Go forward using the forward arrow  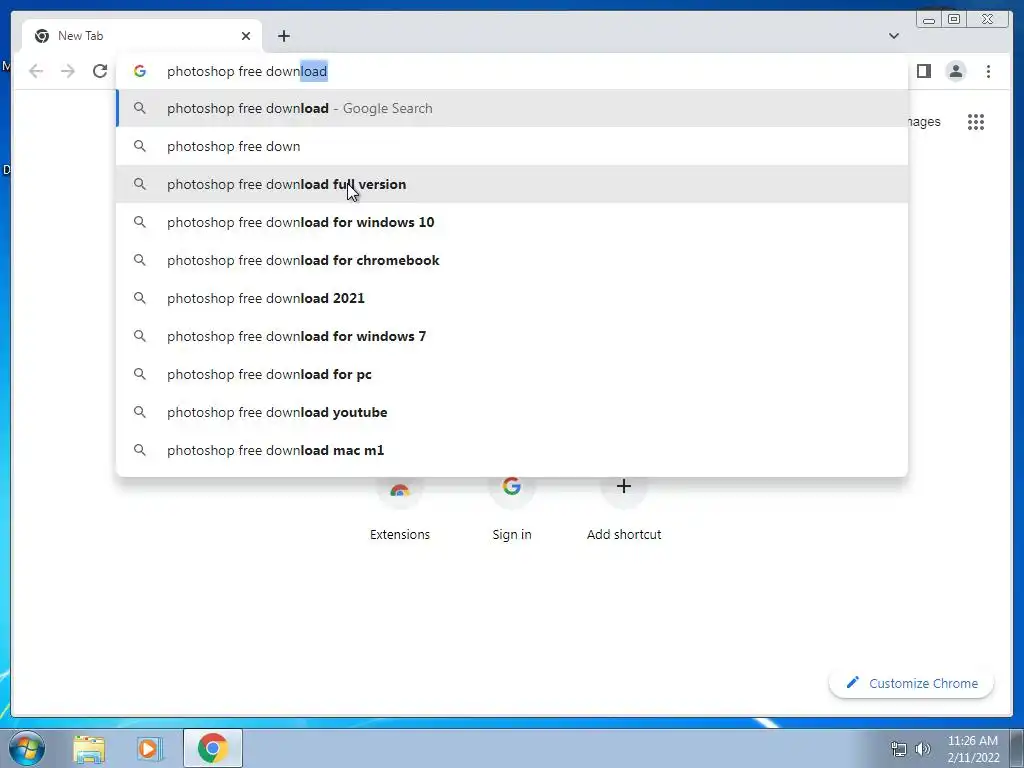coord(68,71)
